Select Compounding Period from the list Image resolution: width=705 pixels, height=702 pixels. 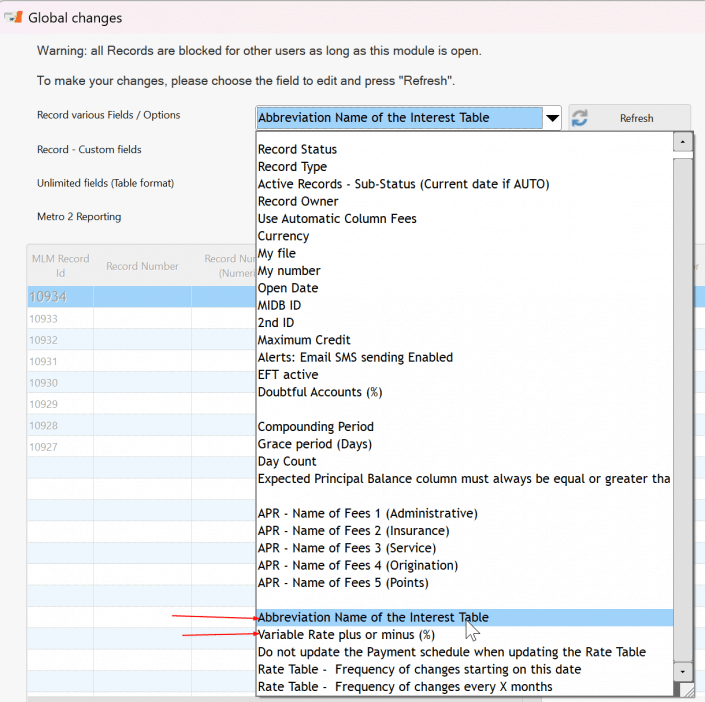[315, 427]
